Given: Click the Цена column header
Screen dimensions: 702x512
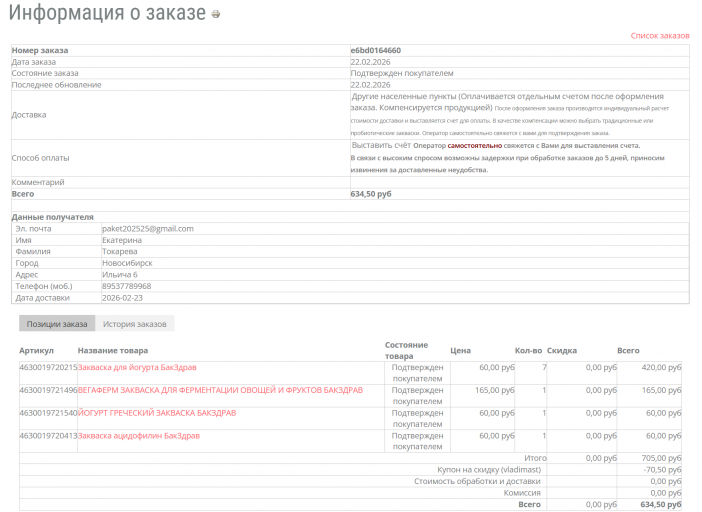Looking at the screenshot, I should [461, 351].
